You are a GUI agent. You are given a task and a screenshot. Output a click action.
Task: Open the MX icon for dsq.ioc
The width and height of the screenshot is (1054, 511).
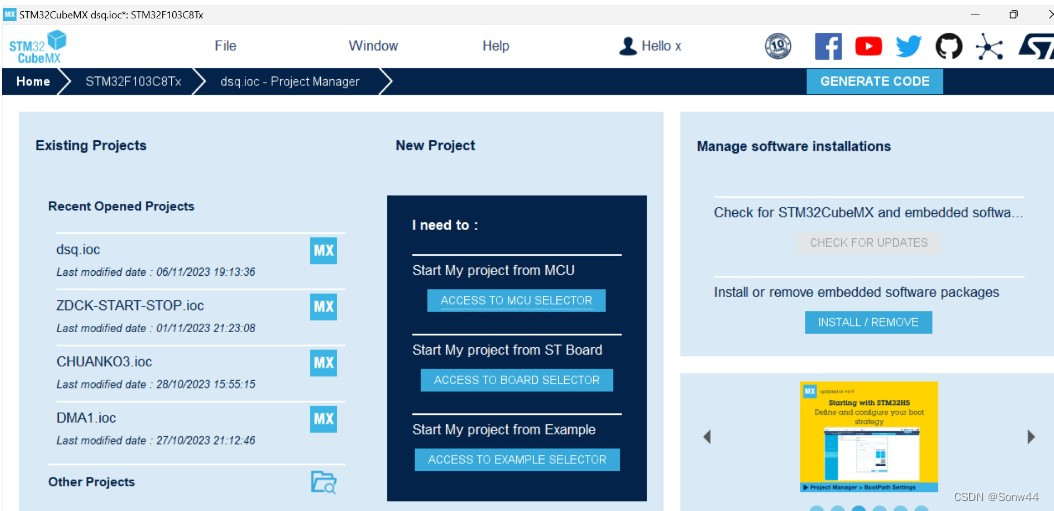click(323, 251)
